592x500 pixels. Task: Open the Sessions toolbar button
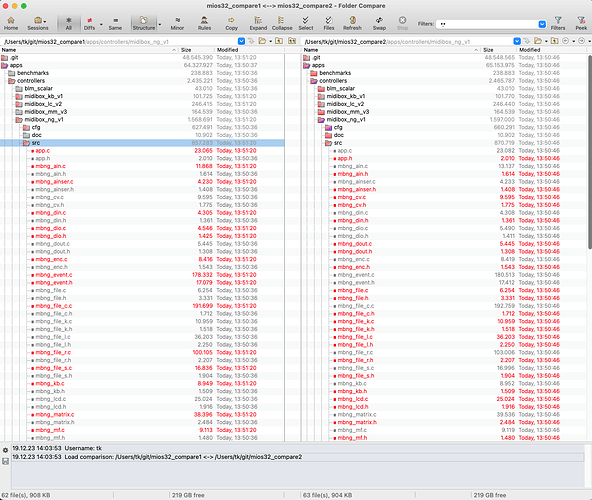click(38, 23)
